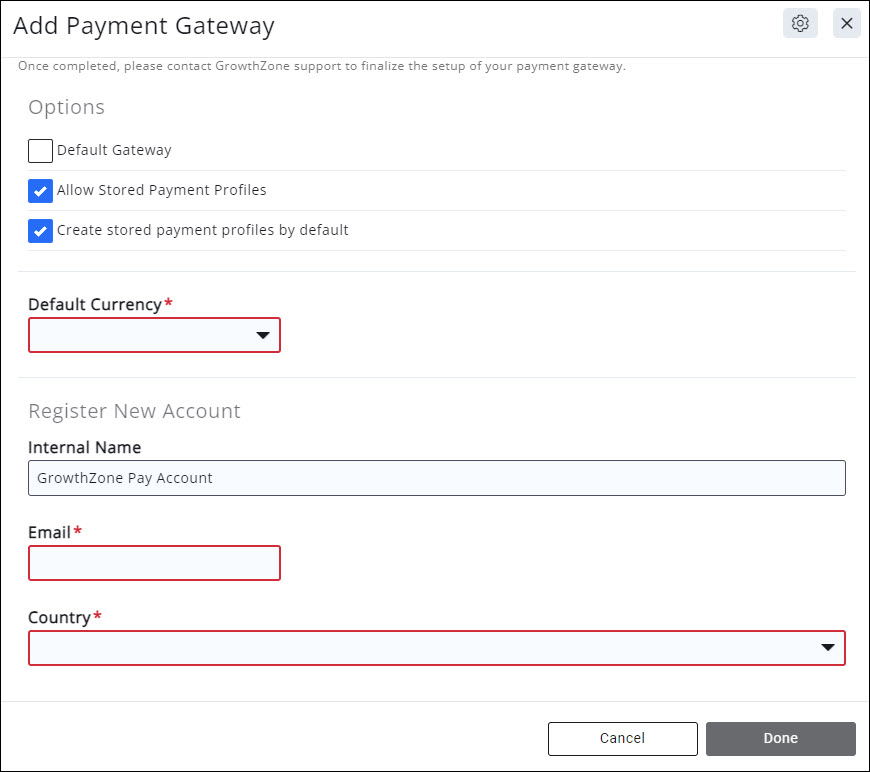Click the Default Gateway label text

(114, 150)
